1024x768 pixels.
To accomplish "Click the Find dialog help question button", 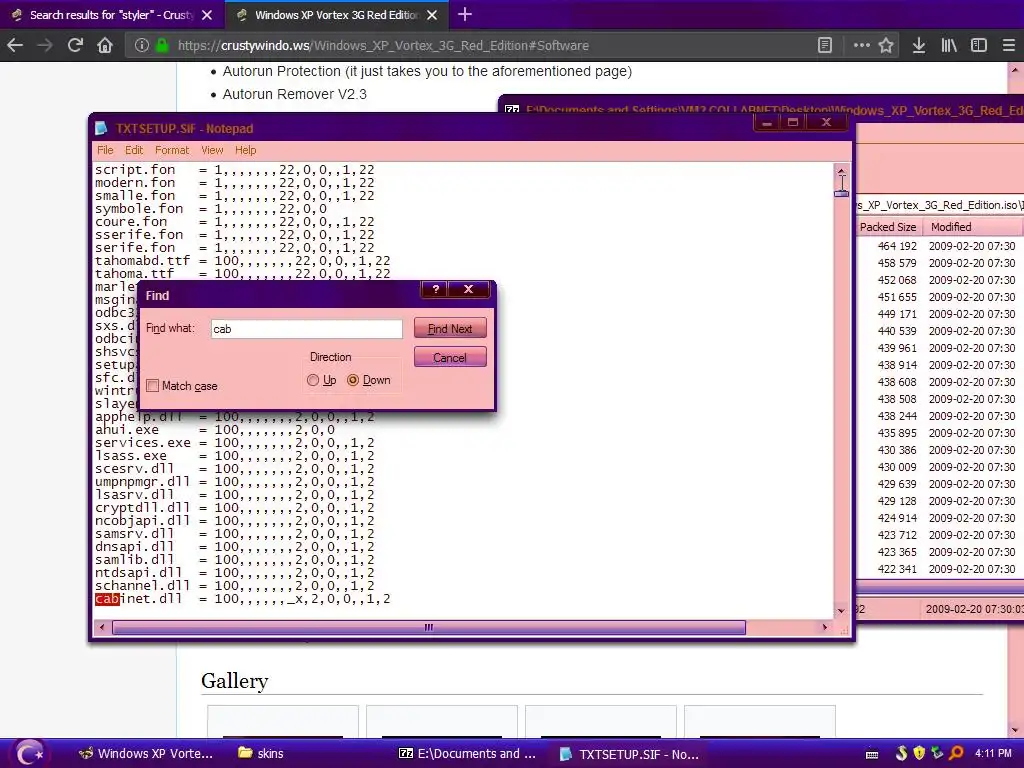I will tap(436, 289).
